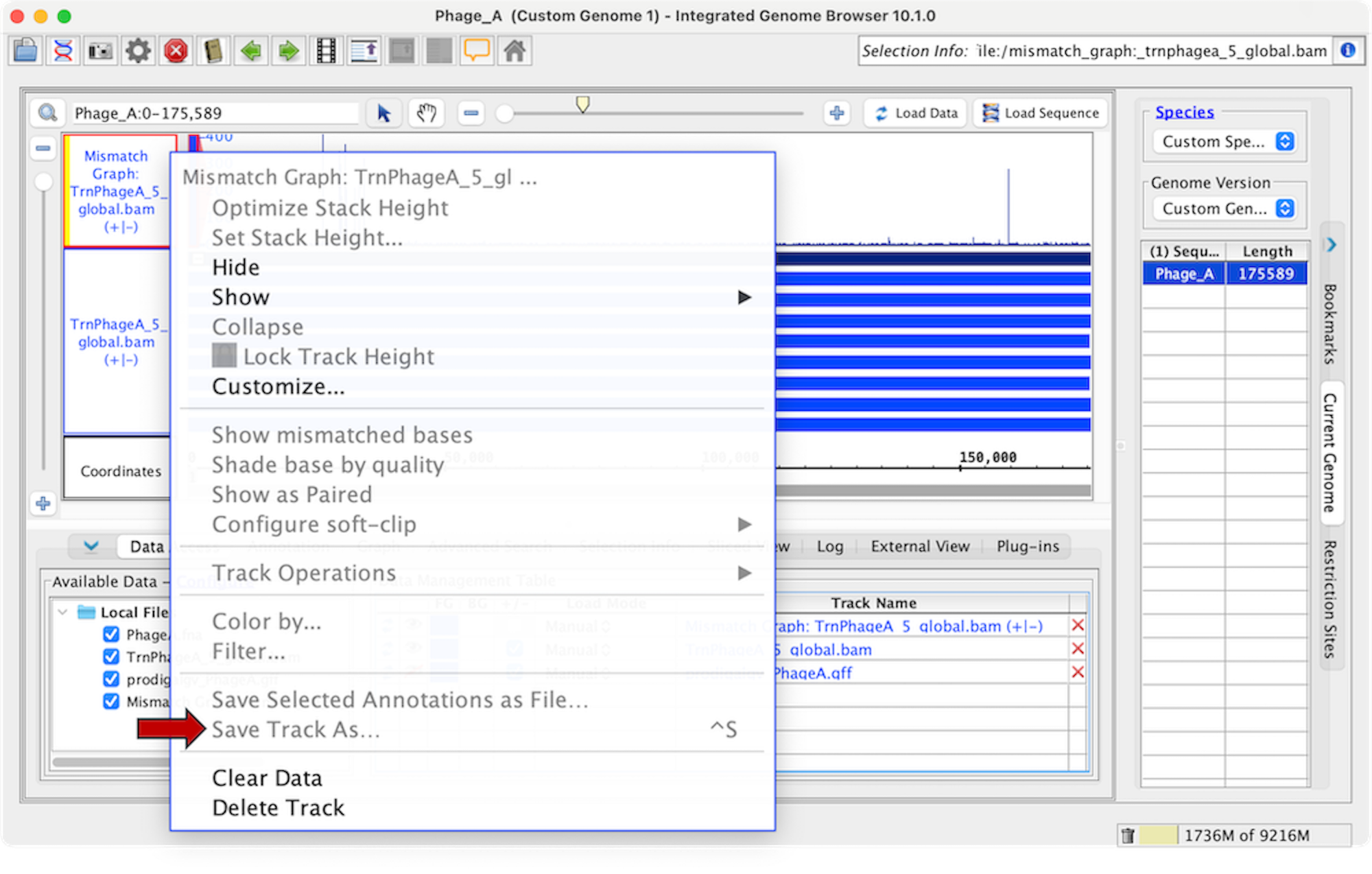
Task: Open the Species dropdown
Action: 1225,142
